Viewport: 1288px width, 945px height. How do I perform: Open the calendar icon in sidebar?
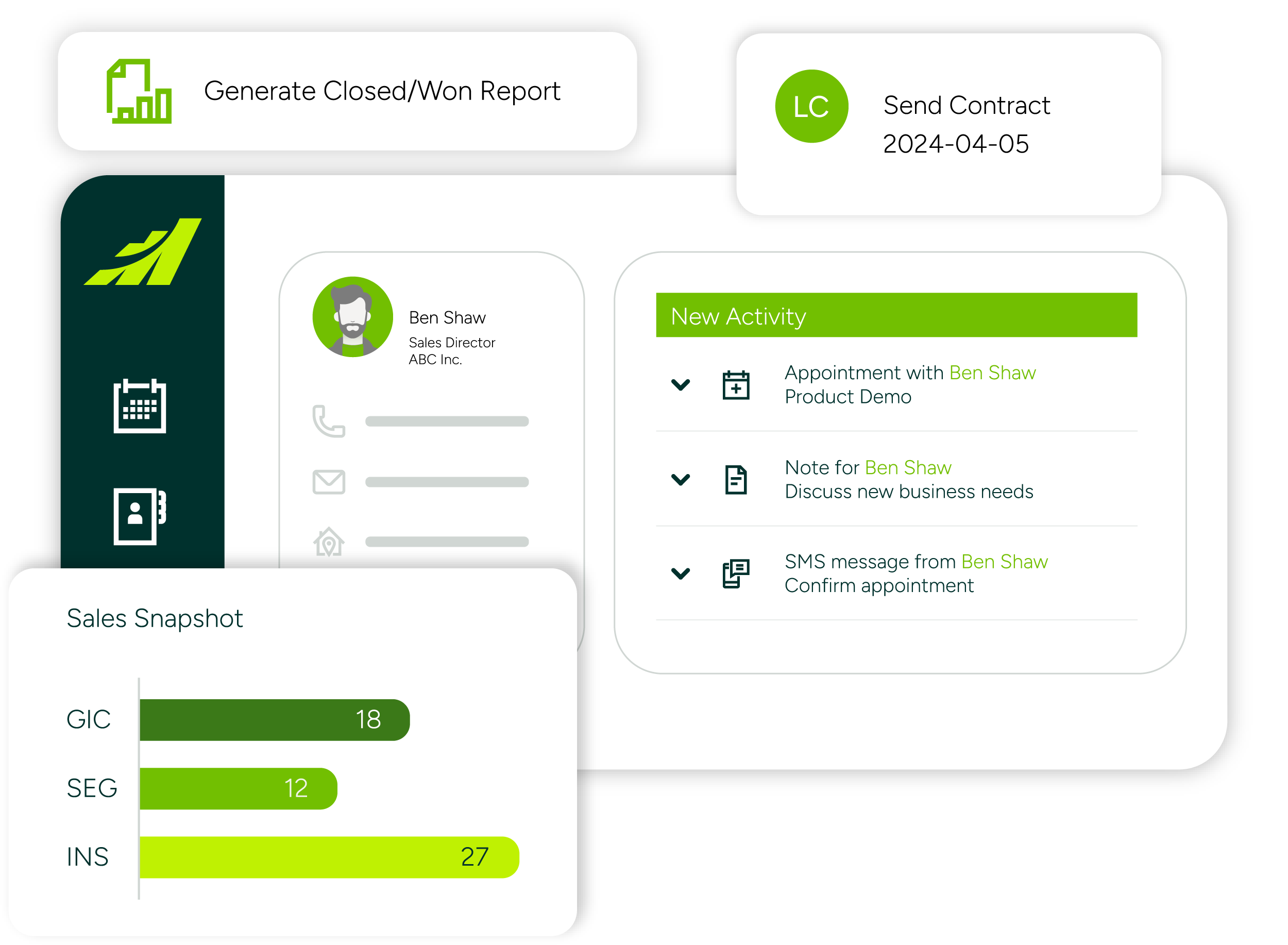click(x=140, y=406)
